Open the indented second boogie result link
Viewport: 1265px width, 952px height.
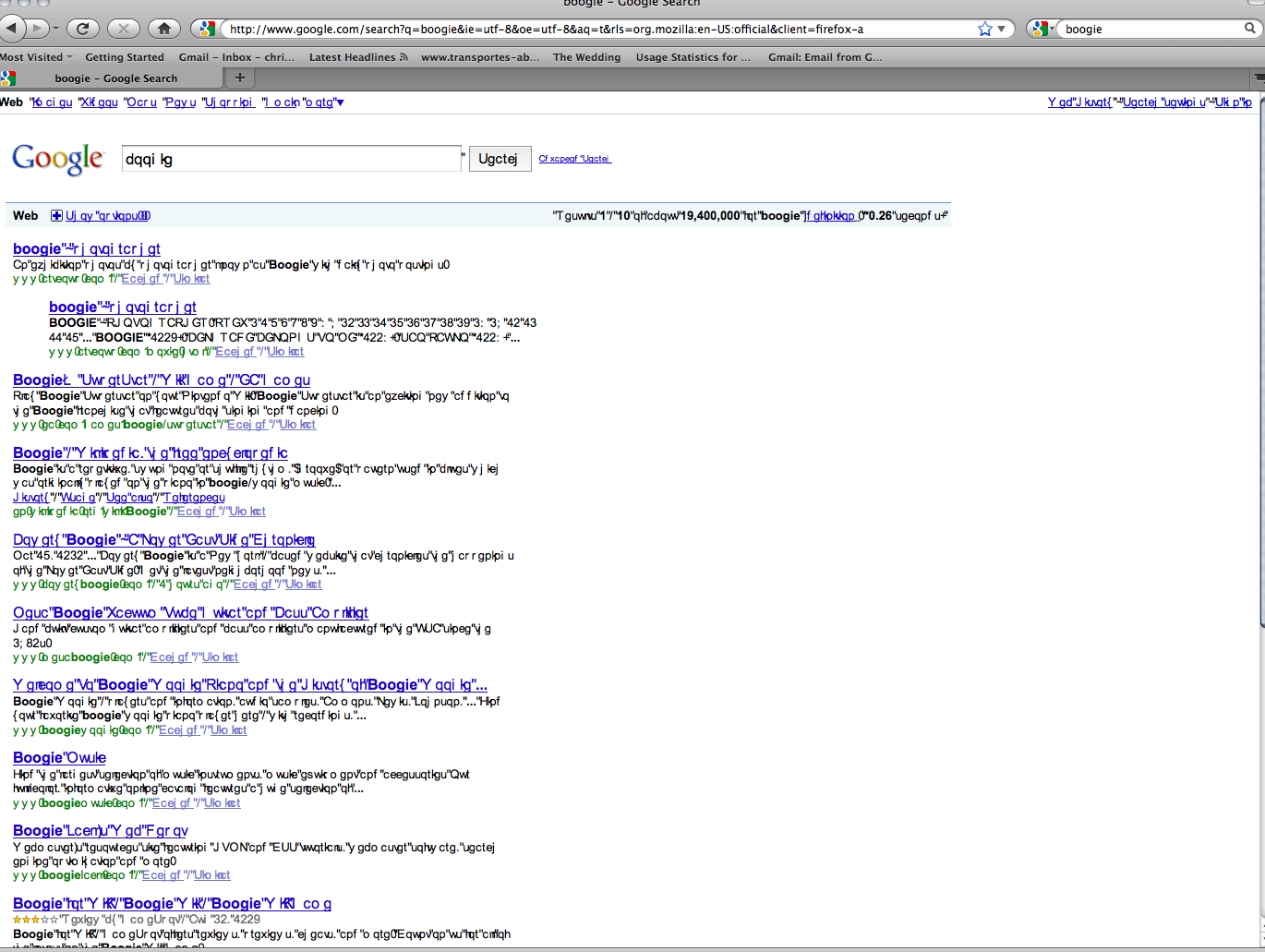click(123, 307)
